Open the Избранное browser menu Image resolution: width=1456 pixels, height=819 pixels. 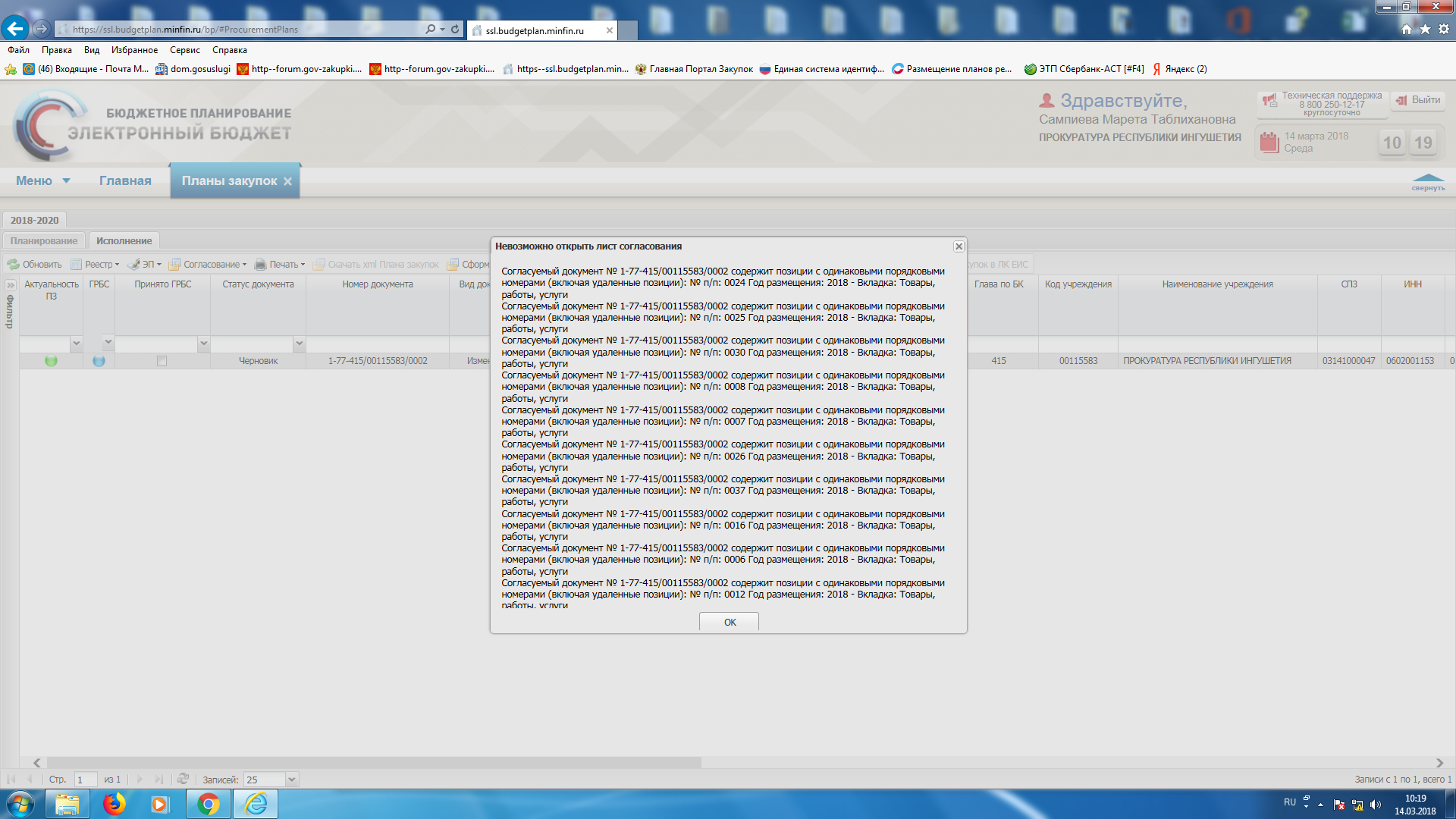[x=134, y=50]
